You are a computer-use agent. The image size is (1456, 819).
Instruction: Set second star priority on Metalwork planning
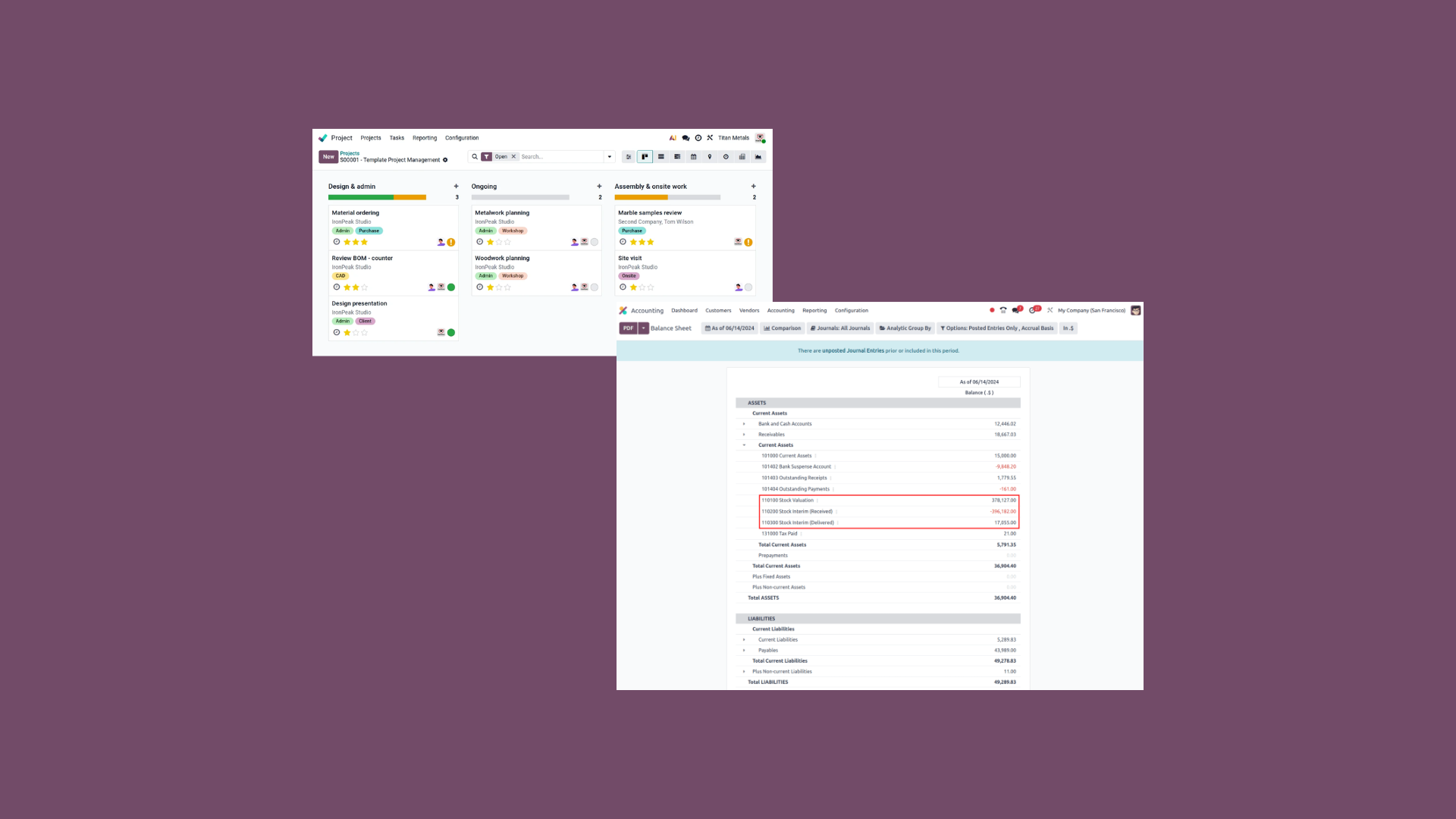click(499, 242)
